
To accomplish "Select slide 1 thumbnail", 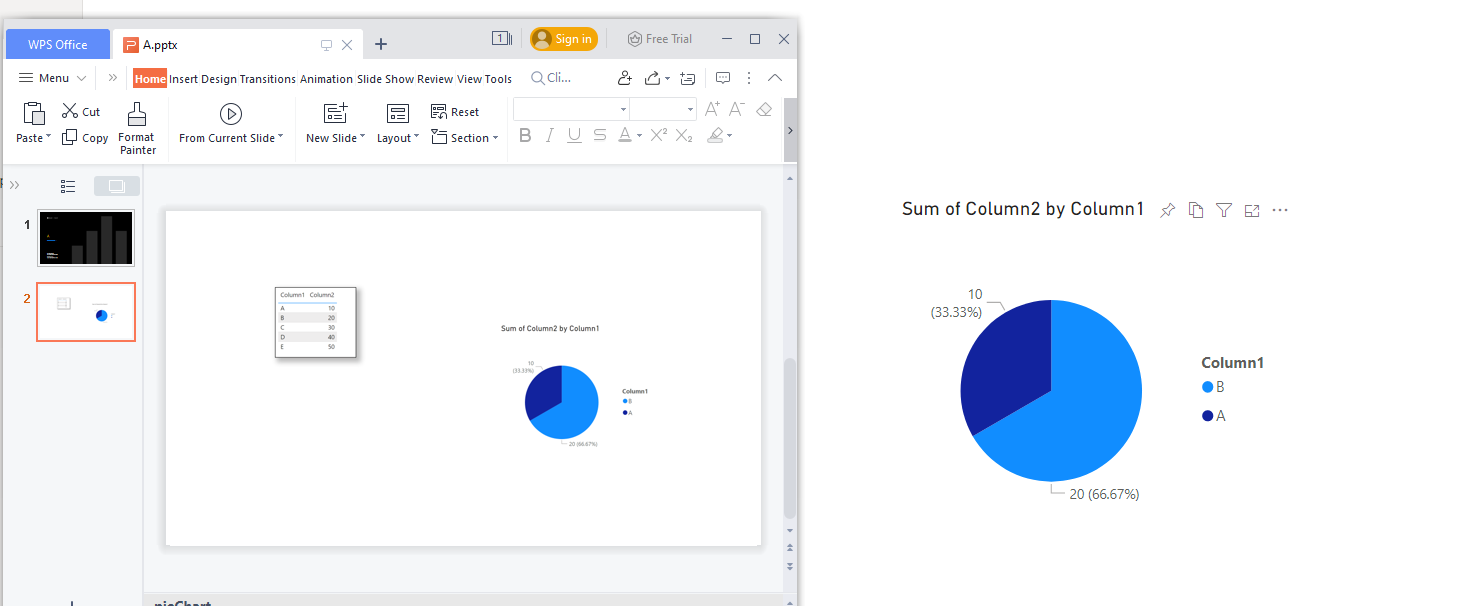I will (86, 238).
